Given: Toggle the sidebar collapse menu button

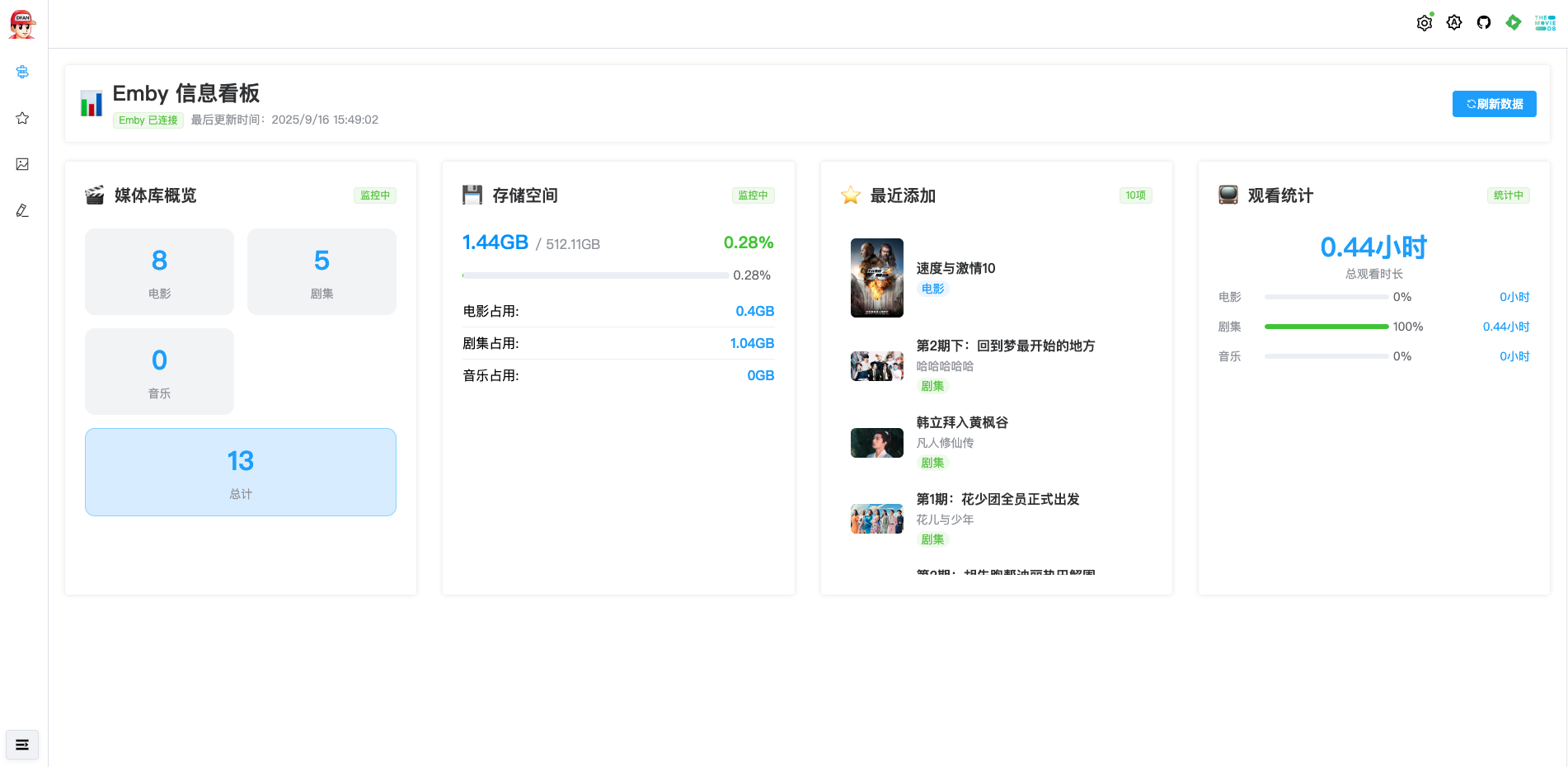Looking at the screenshot, I should (x=22, y=745).
